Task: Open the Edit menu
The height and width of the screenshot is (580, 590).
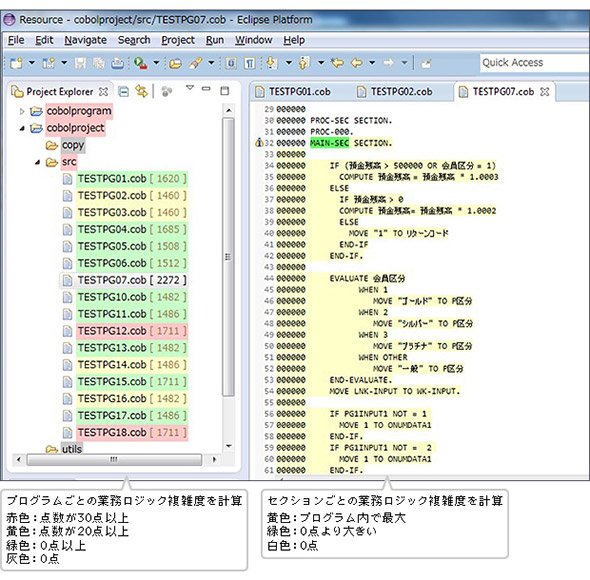Action: click(44, 40)
